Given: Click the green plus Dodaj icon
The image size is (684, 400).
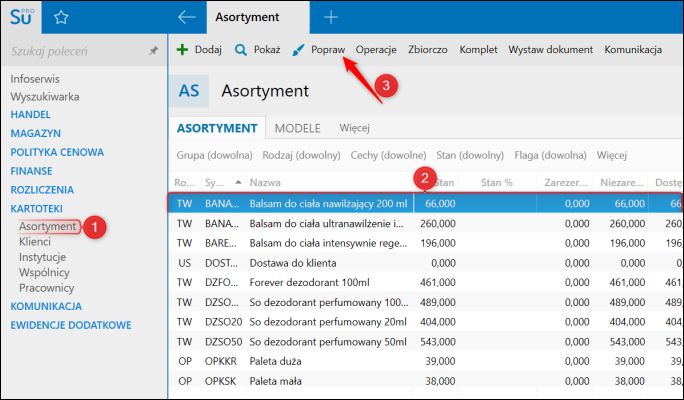Looking at the screenshot, I should (182, 50).
